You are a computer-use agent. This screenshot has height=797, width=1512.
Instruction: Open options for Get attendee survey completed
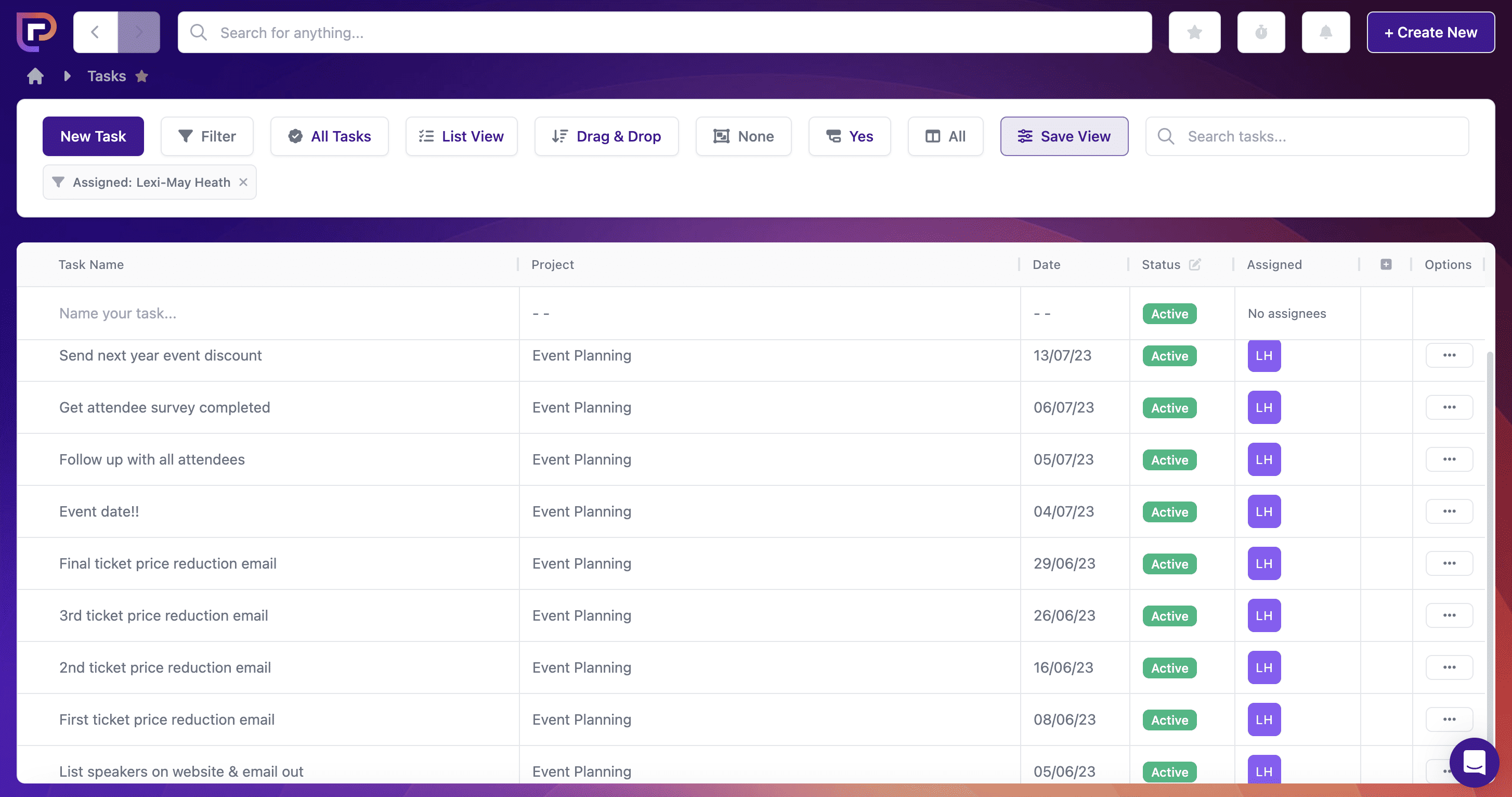1449,407
